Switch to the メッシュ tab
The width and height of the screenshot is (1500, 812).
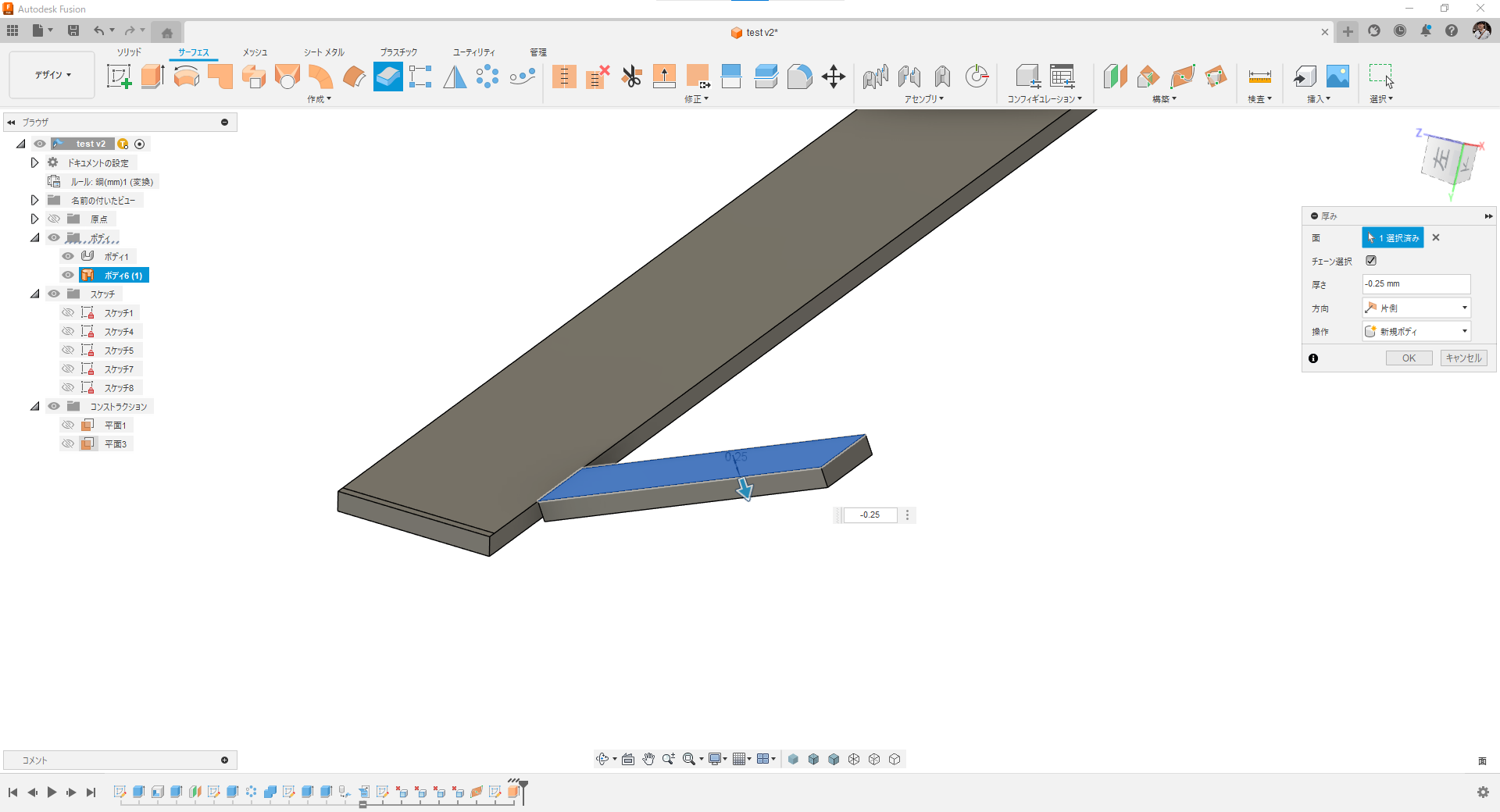(x=255, y=52)
